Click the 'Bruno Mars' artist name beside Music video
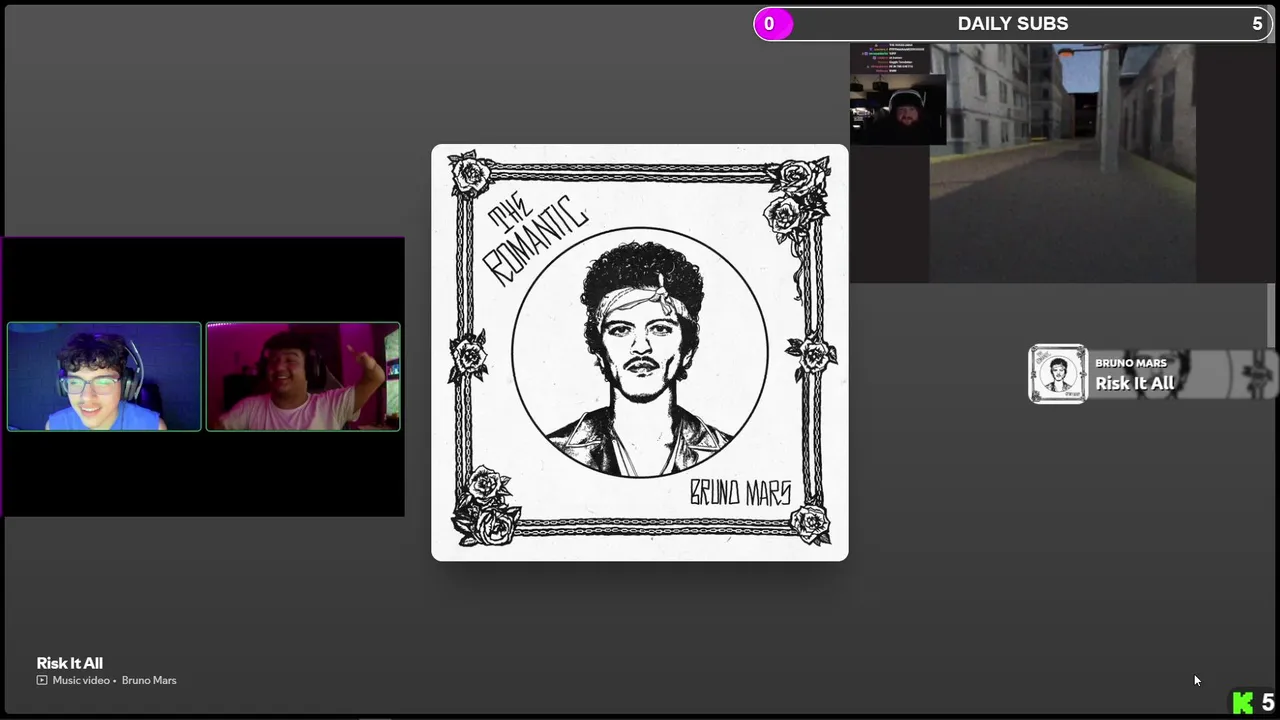The width and height of the screenshot is (1280, 720). (149, 680)
